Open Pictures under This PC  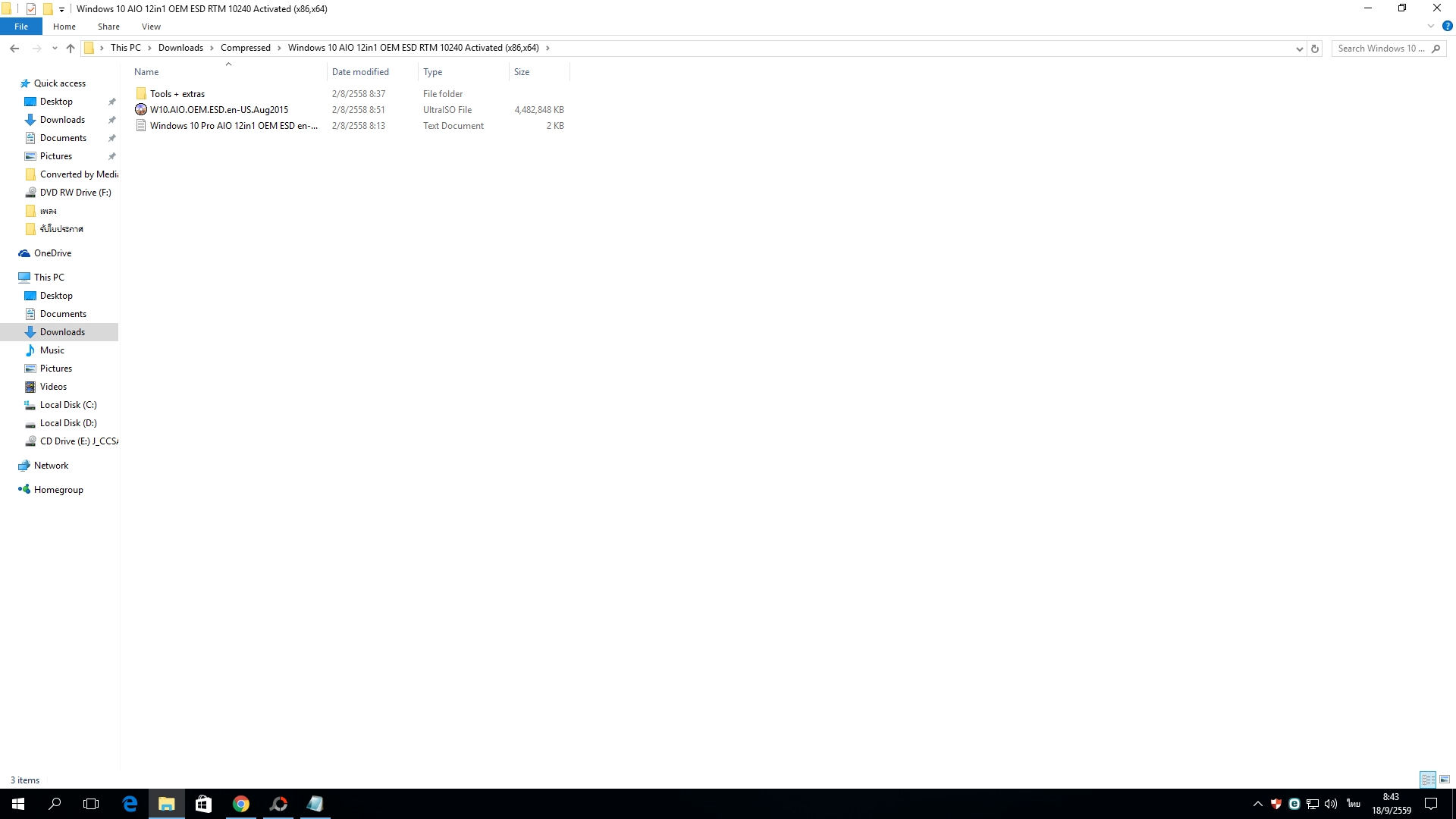pyautogui.click(x=56, y=369)
